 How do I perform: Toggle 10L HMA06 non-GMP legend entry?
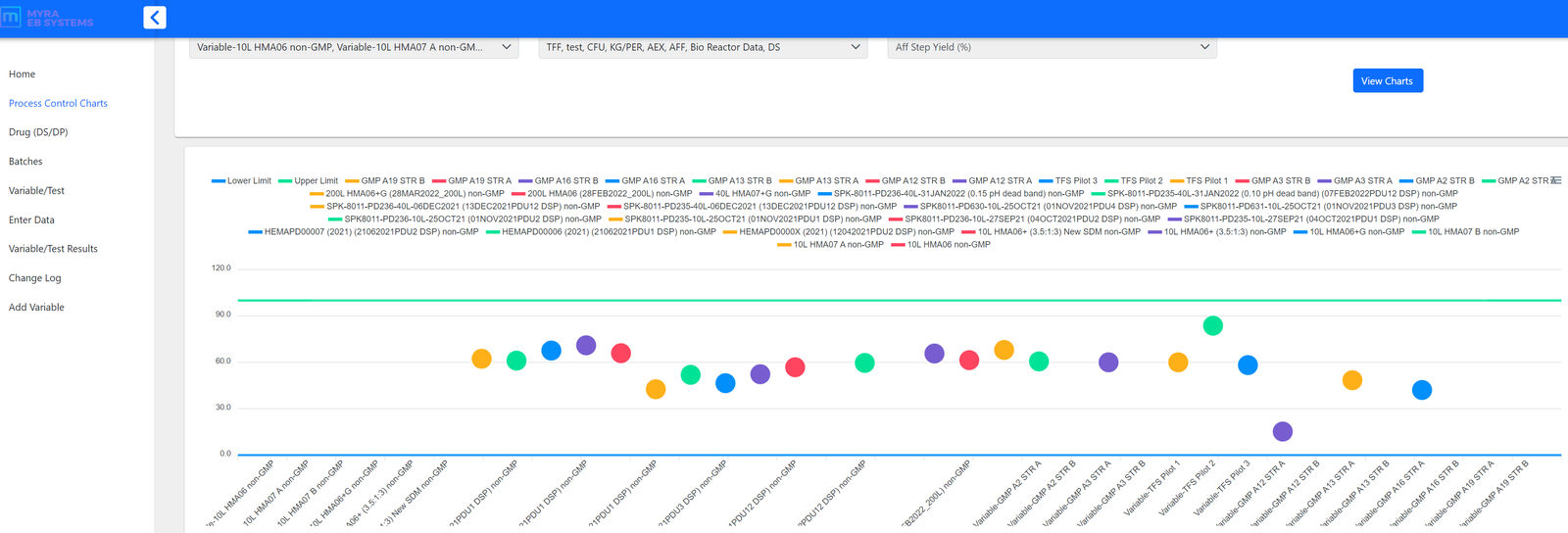click(x=941, y=245)
